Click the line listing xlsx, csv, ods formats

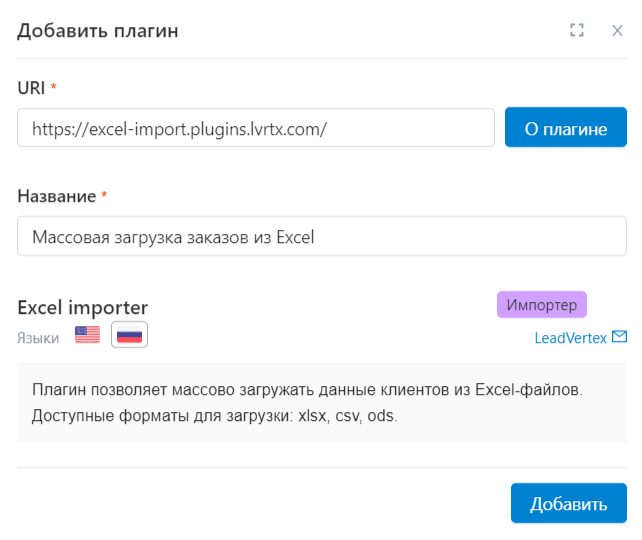click(x=215, y=416)
